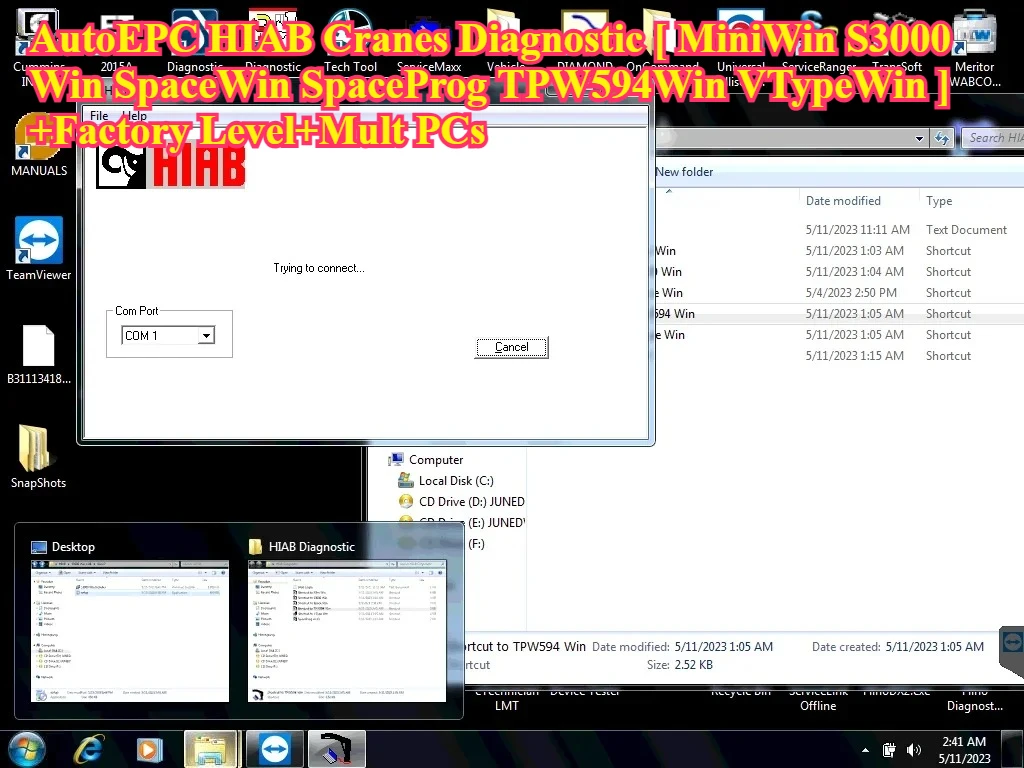Open Meritor WABCO desktop shortcut
This screenshot has height=768, width=1024.
[x=974, y=49]
